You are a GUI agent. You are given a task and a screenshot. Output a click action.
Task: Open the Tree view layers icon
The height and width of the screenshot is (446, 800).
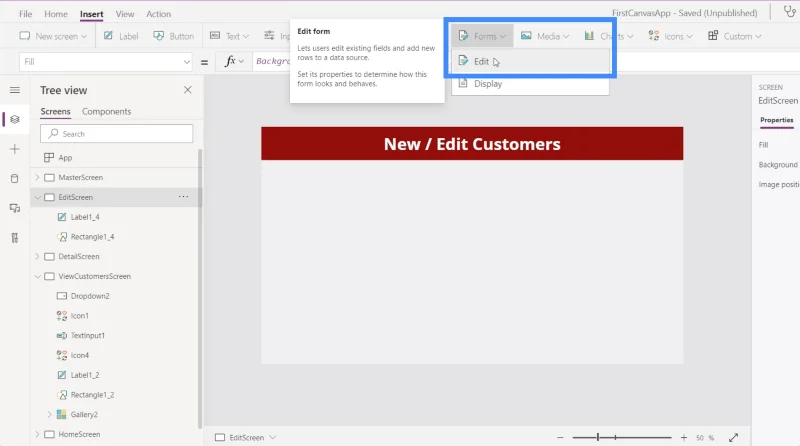15,119
